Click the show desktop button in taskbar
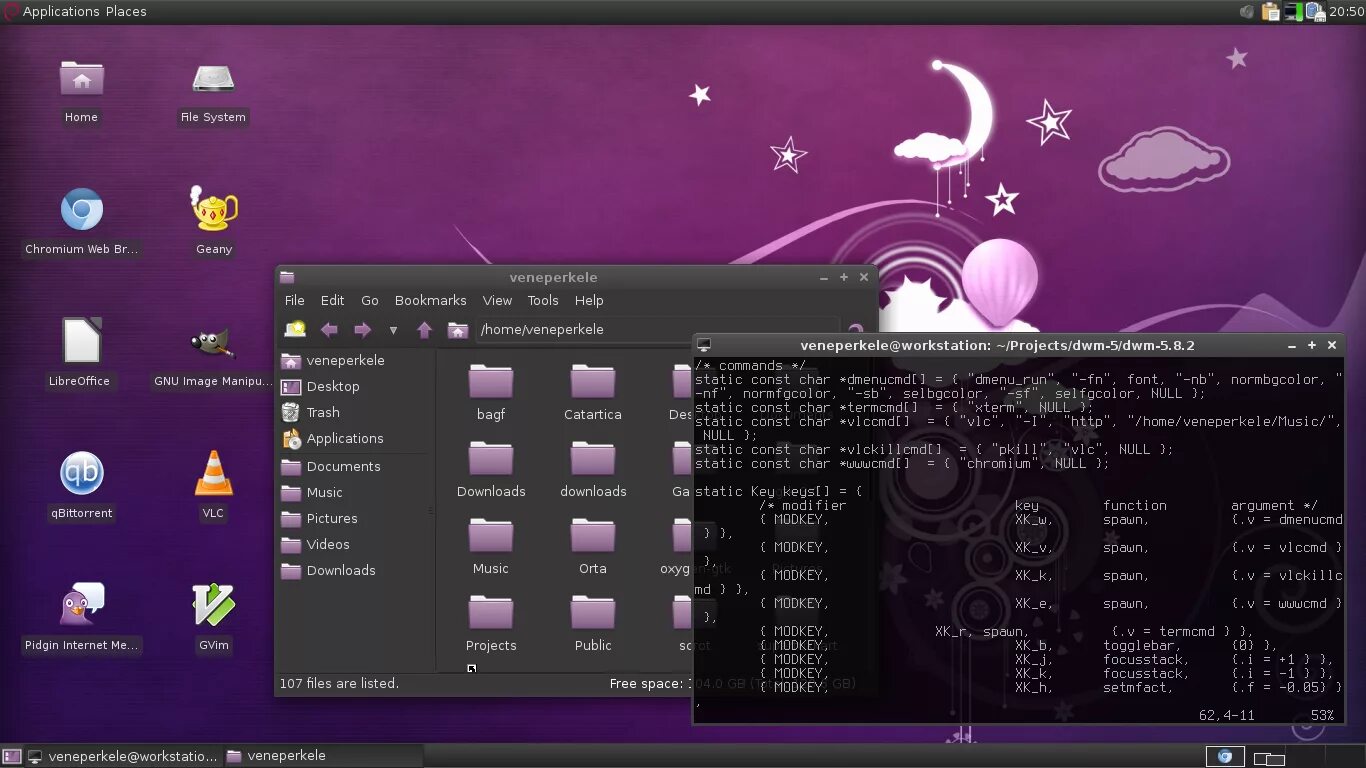Screen dimensions: 1366x768 (x=11, y=757)
